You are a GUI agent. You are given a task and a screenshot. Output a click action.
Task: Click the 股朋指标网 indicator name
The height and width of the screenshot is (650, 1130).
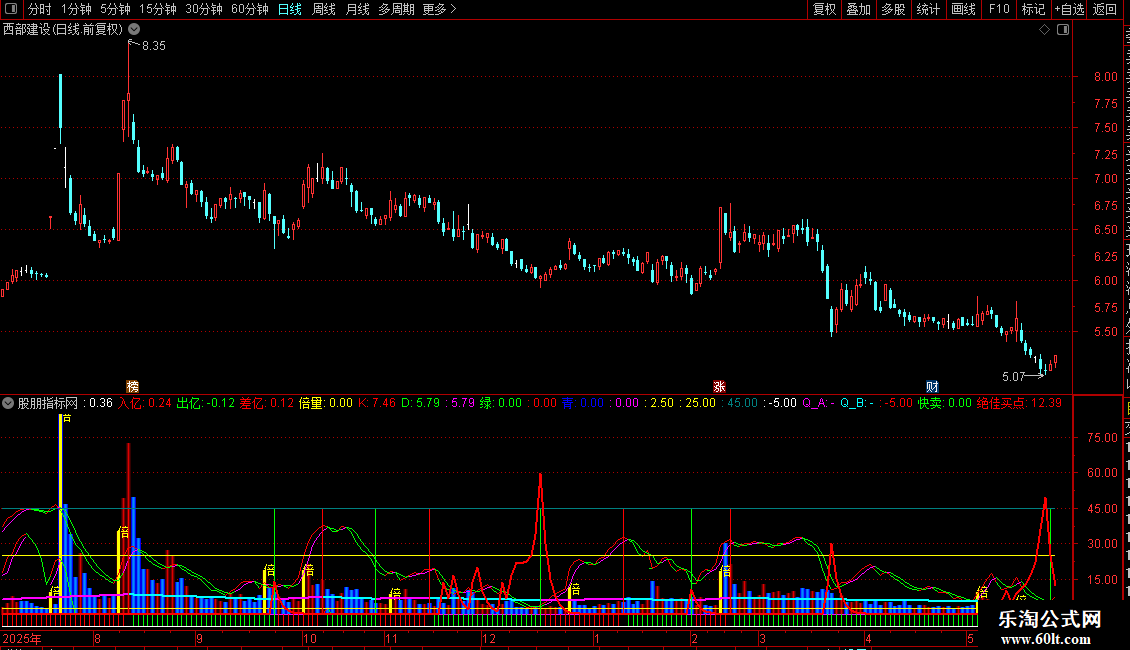(48, 403)
